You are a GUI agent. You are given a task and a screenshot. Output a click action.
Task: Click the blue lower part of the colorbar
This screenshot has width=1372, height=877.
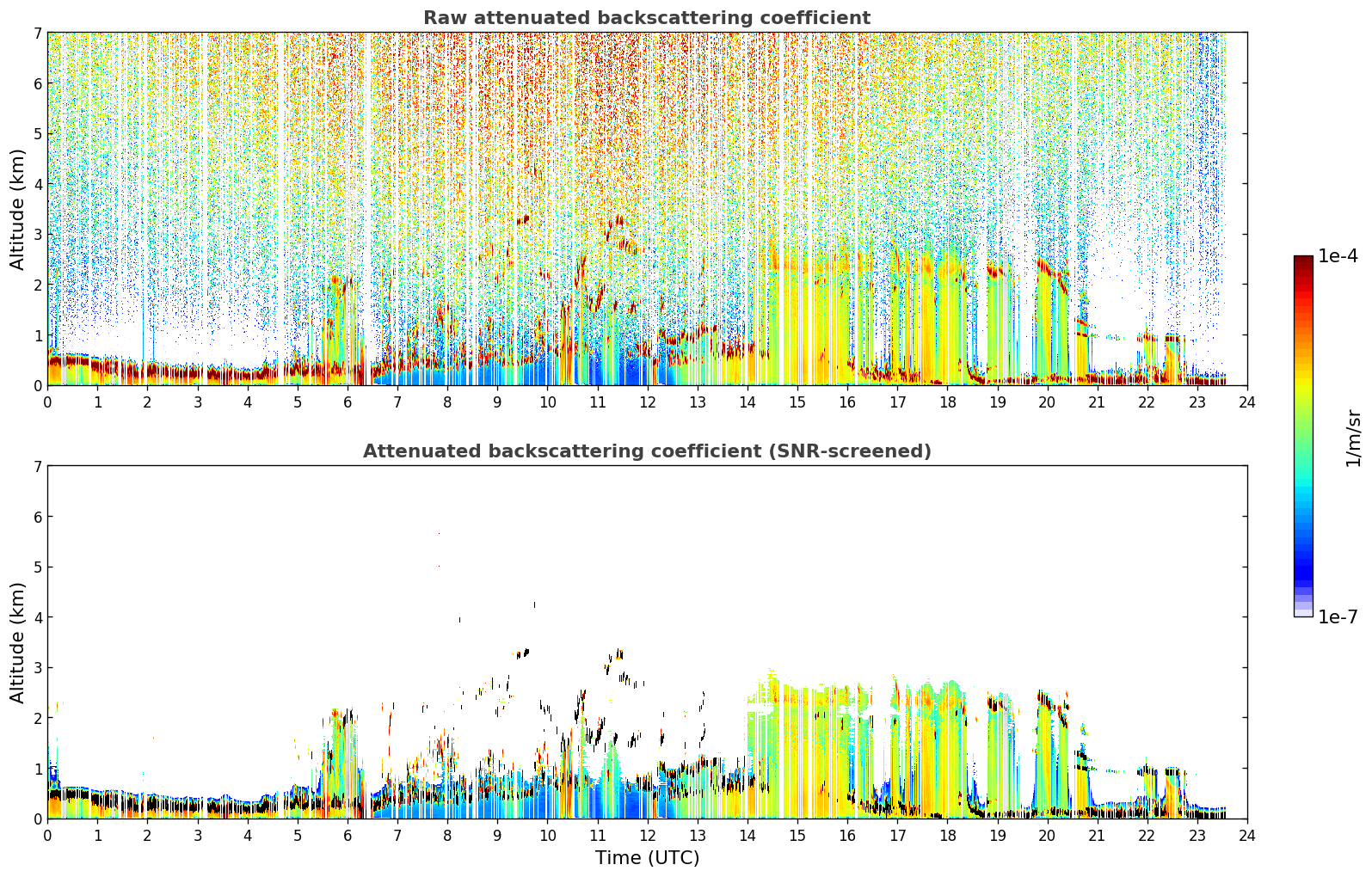(x=1303, y=550)
